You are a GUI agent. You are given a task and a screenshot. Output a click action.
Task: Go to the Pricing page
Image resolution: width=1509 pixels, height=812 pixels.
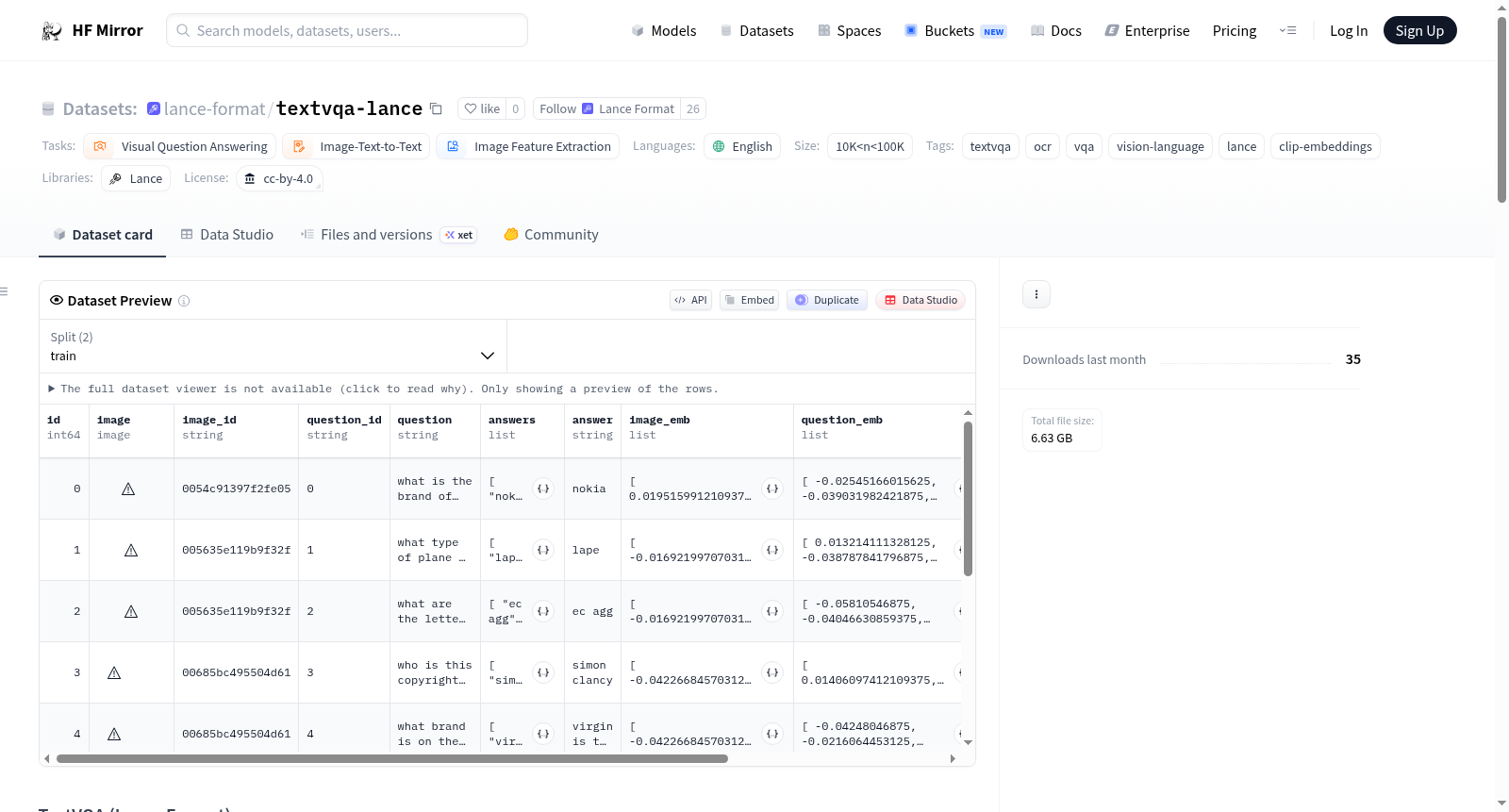pos(1235,30)
